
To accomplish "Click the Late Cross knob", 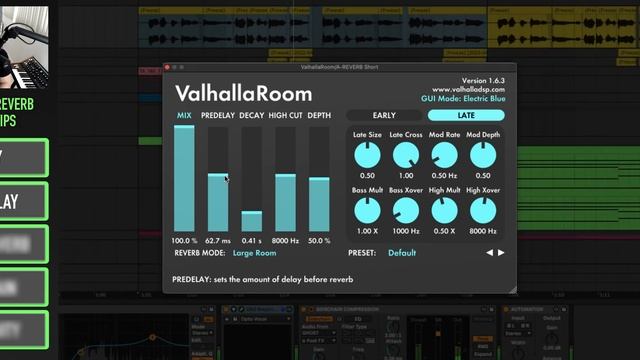I will (x=406, y=155).
